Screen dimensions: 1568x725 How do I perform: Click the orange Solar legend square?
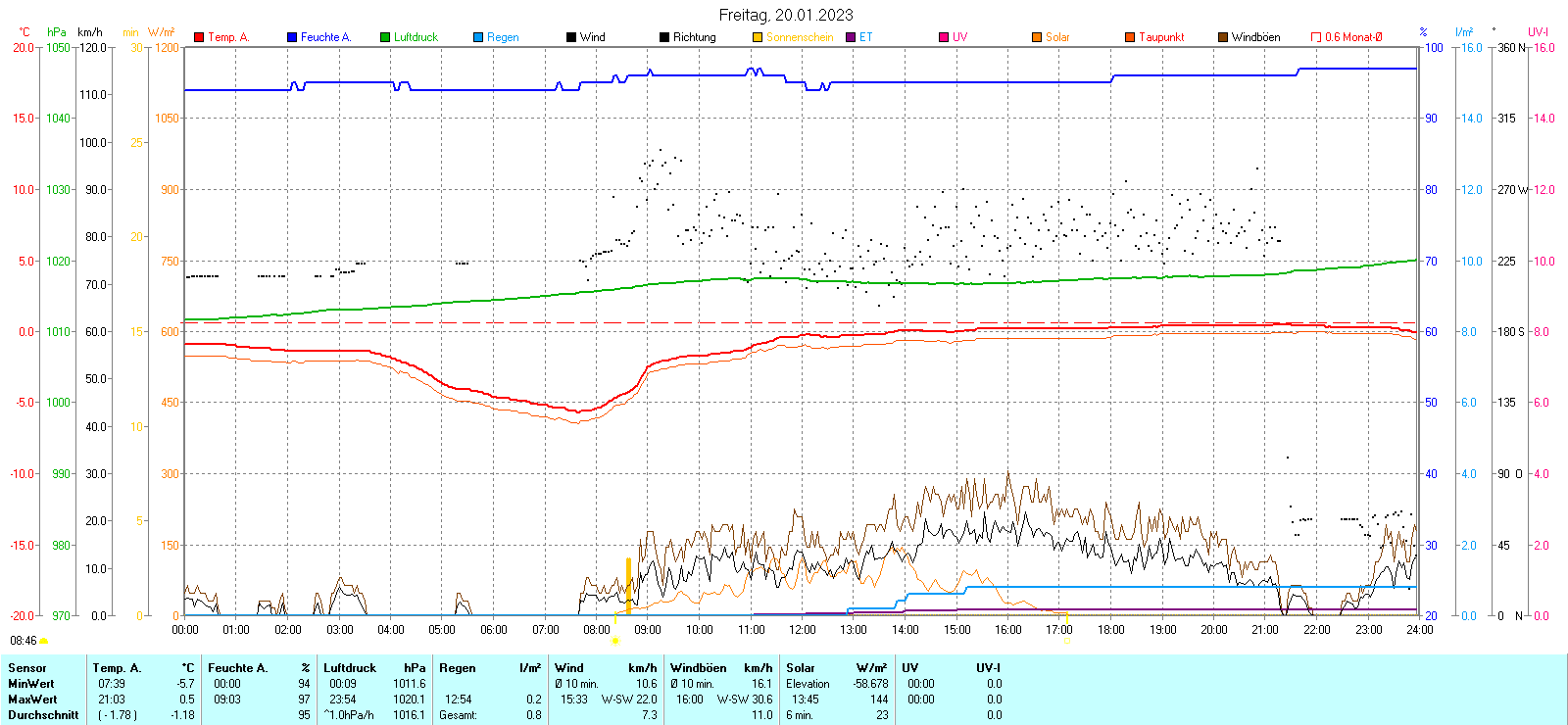[1037, 37]
